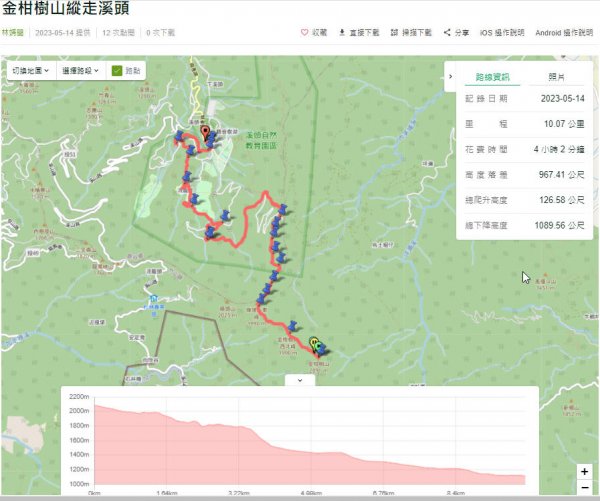Zoom in the map with plus

tap(584, 472)
